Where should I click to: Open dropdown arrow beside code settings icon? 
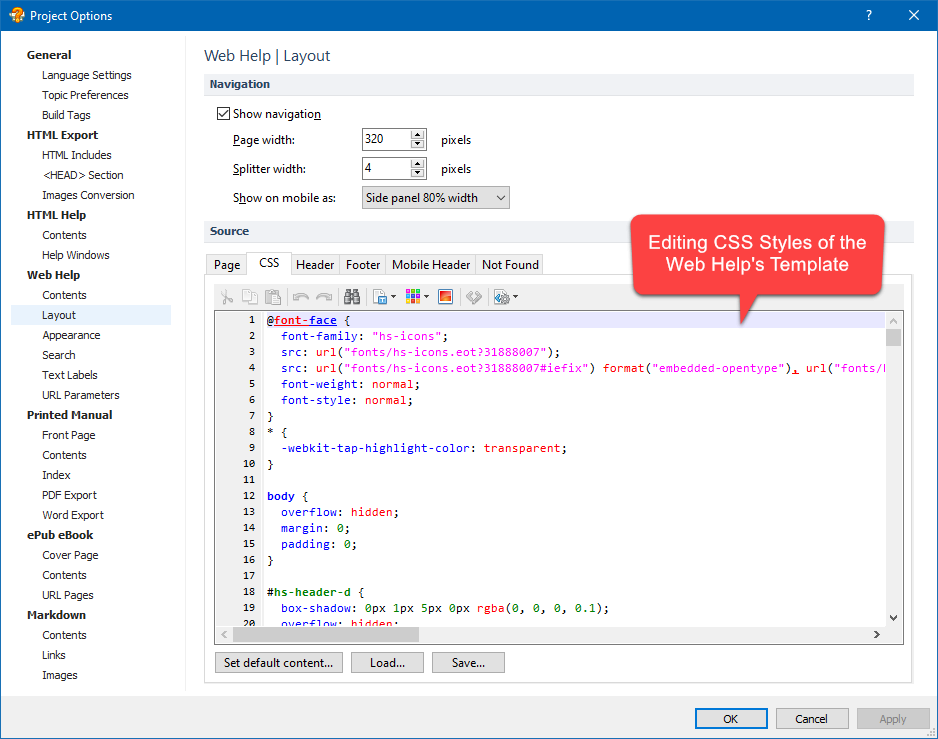515,297
